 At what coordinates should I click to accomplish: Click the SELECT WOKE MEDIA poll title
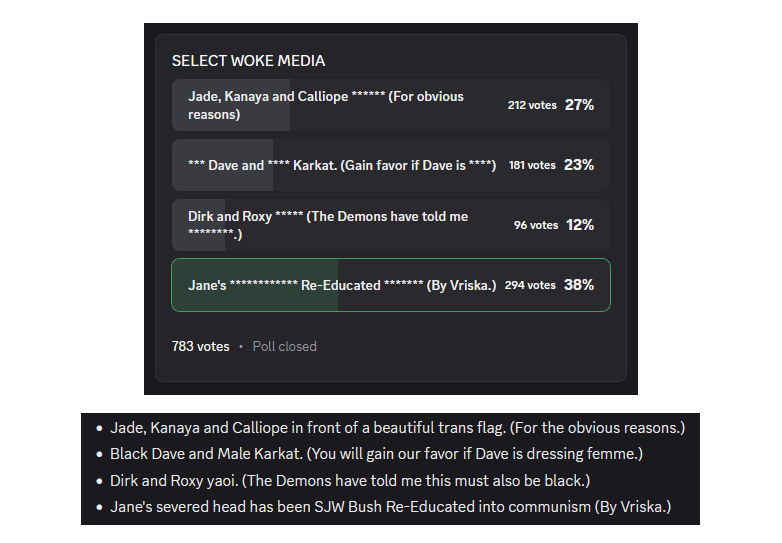tap(248, 61)
